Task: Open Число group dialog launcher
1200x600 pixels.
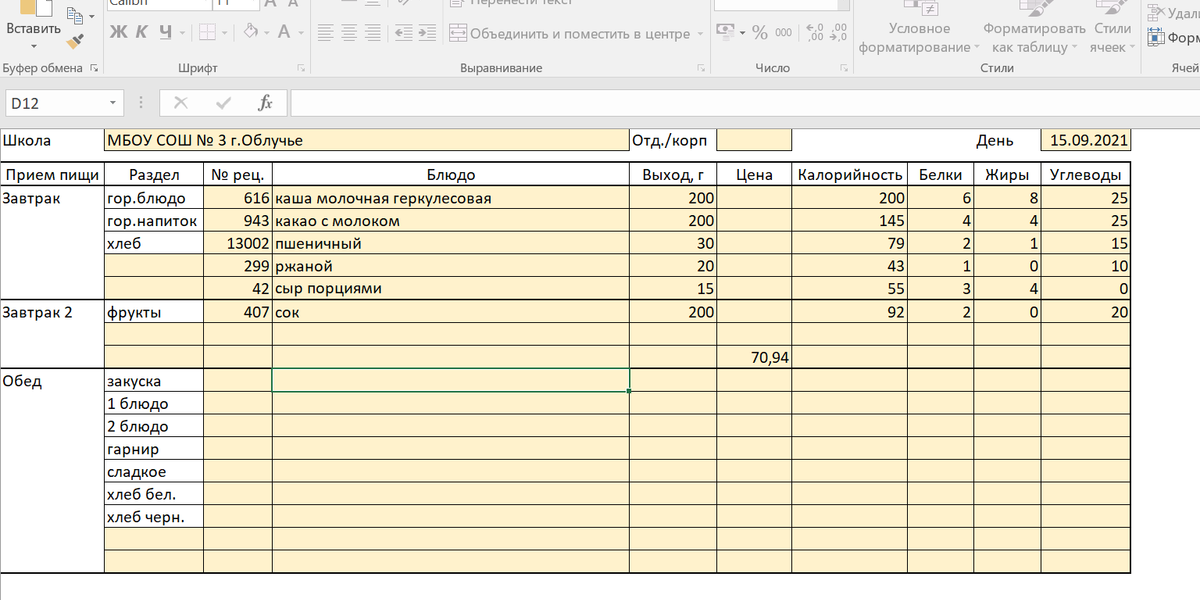Action: click(x=844, y=68)
